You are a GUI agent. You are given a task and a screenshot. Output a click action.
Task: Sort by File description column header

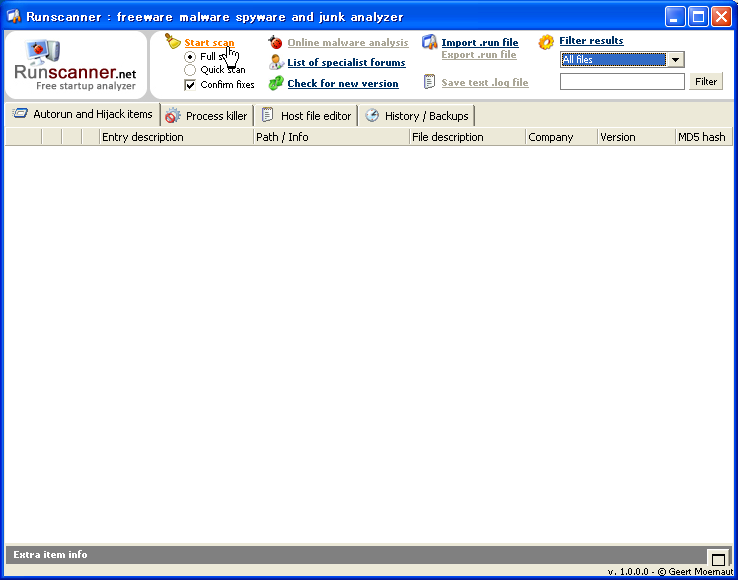(467, 137)
